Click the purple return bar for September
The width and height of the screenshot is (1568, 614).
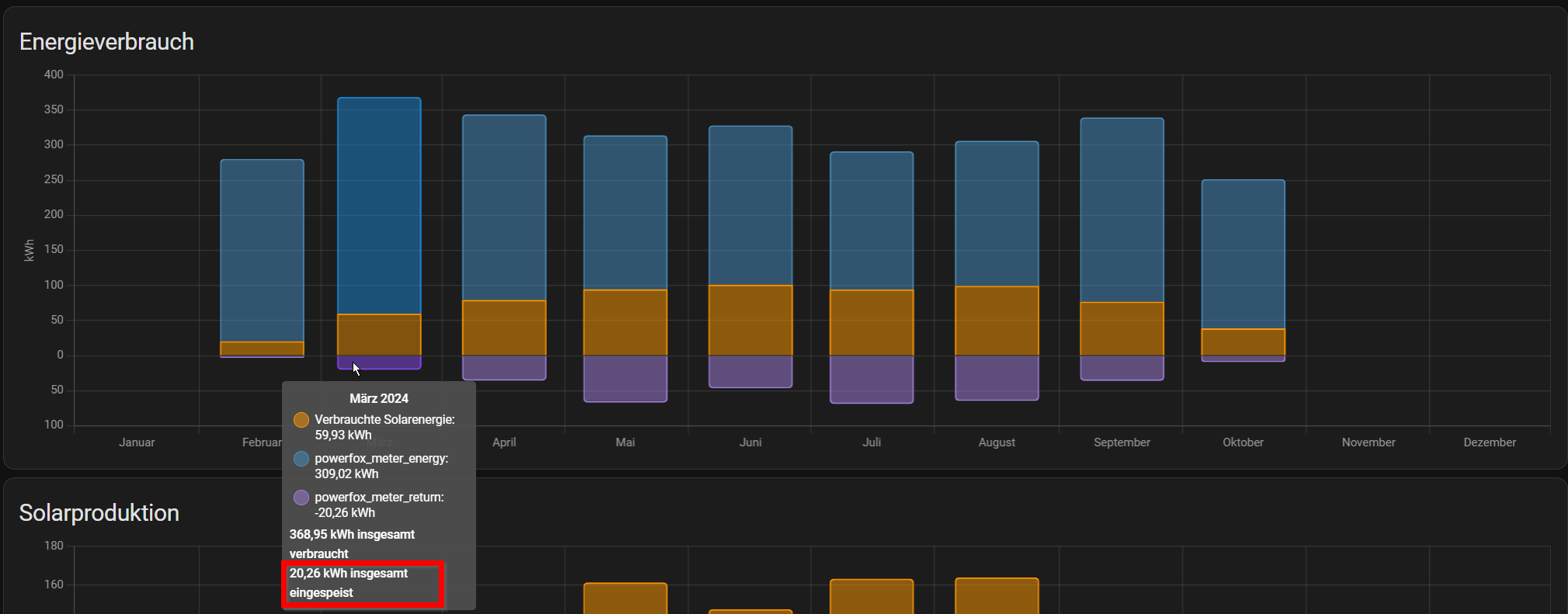pos(1121,368)
